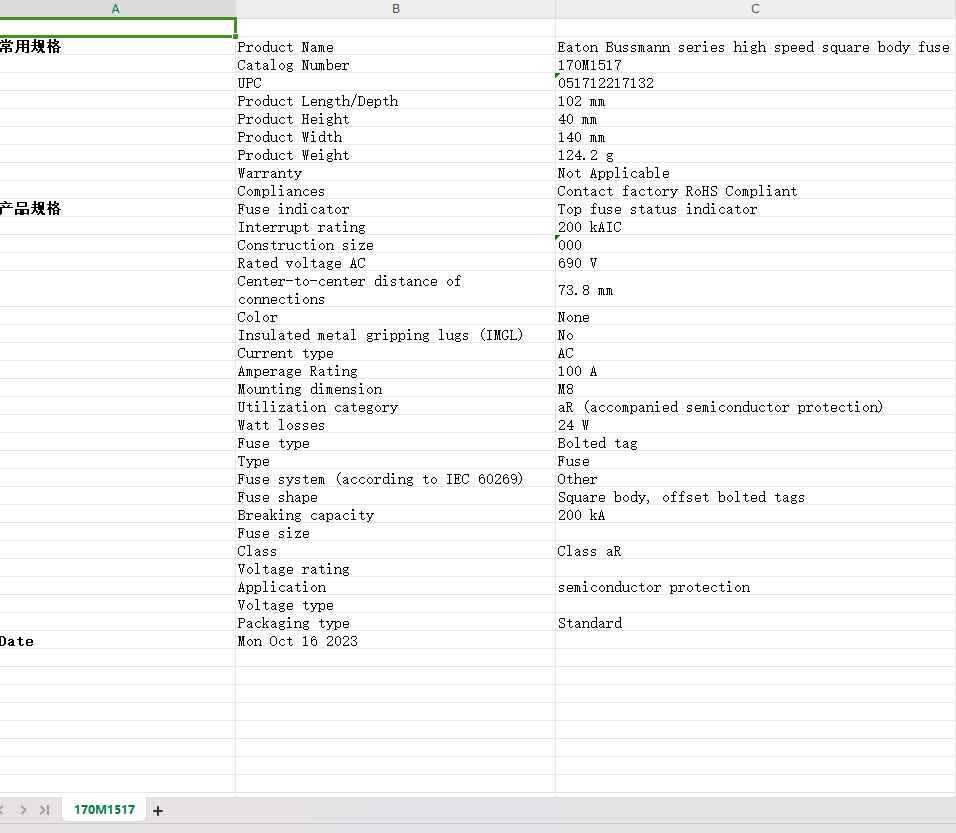Select the 'Fuse size' cell
This screenshot has height=833, width=956.
(396, 532)
